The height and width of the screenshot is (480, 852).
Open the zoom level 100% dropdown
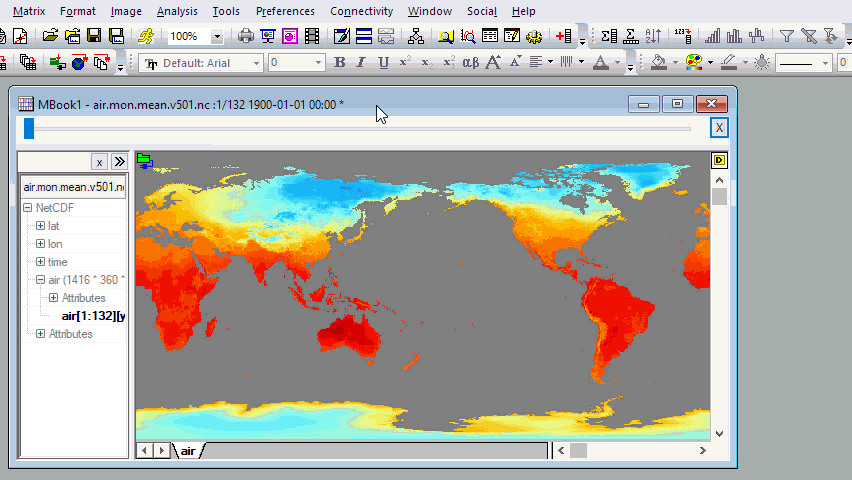pyautogui.click(x=217, y=37)
